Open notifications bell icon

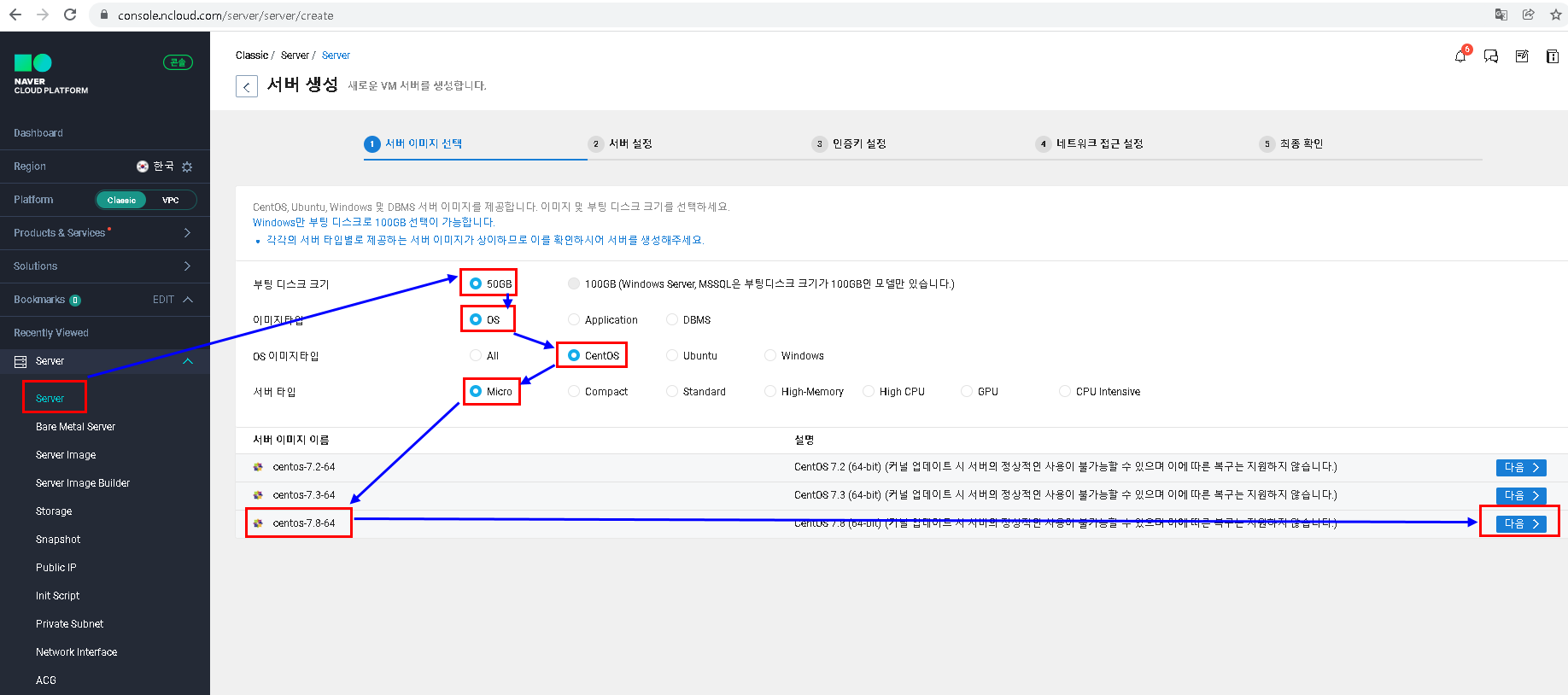tap(1460, 56)
